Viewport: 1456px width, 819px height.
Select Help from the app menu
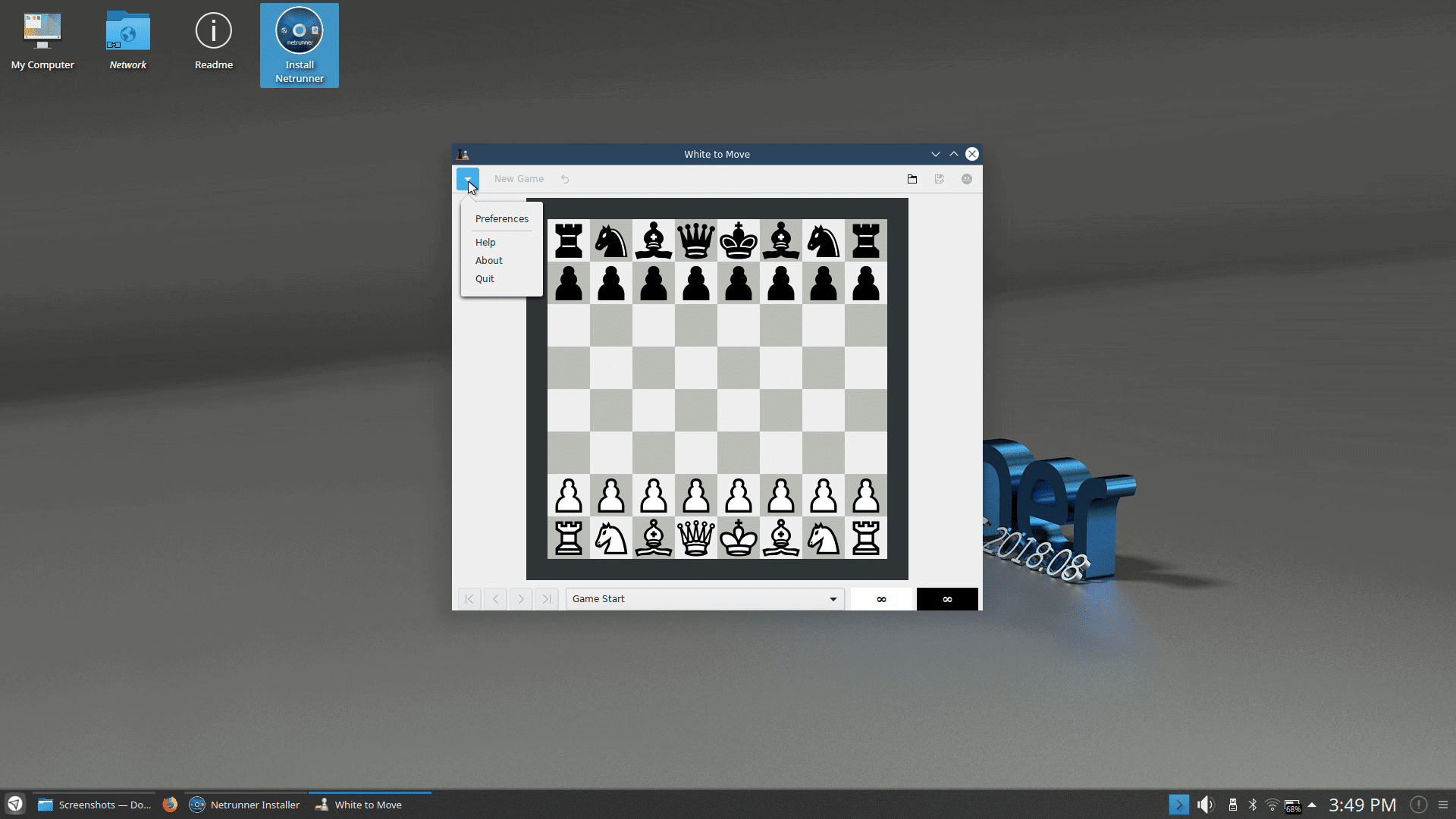pyautogui.click(x=485, y=242)
